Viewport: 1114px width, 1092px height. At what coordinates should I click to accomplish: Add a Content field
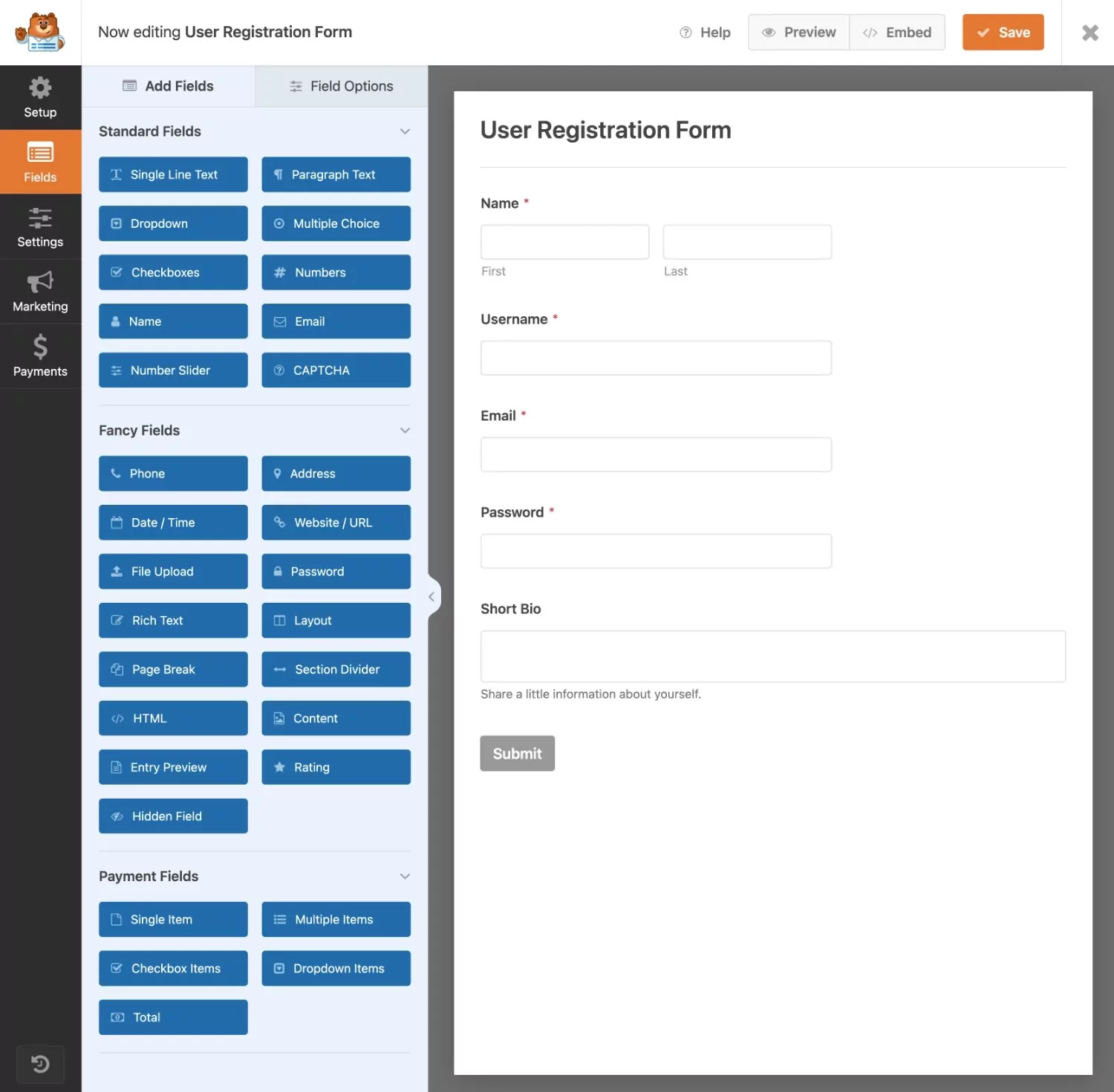coord(336,719)
